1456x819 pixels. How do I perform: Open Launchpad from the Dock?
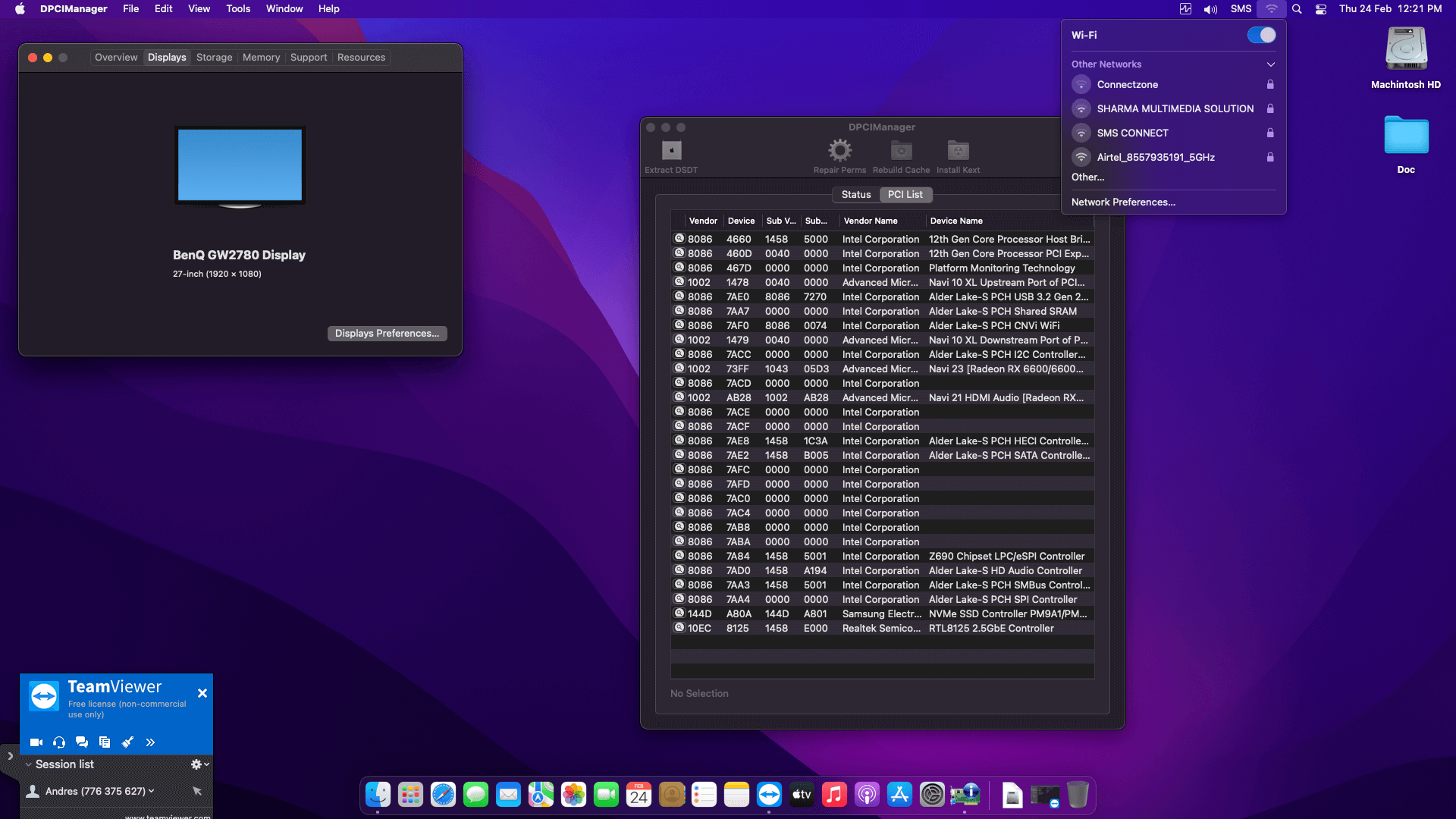(x=410, y=795)
